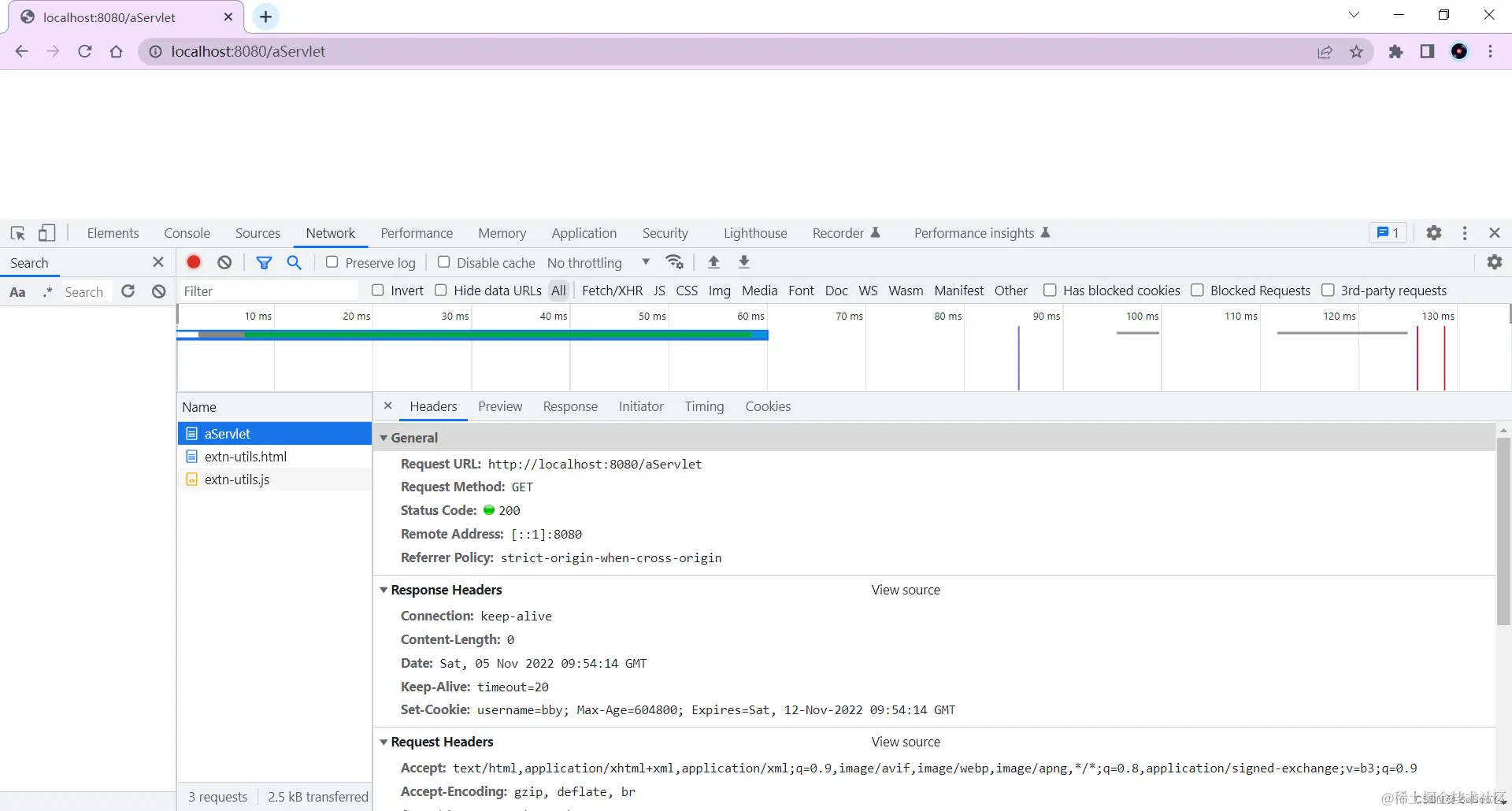Click the network Filter input field

269,291
